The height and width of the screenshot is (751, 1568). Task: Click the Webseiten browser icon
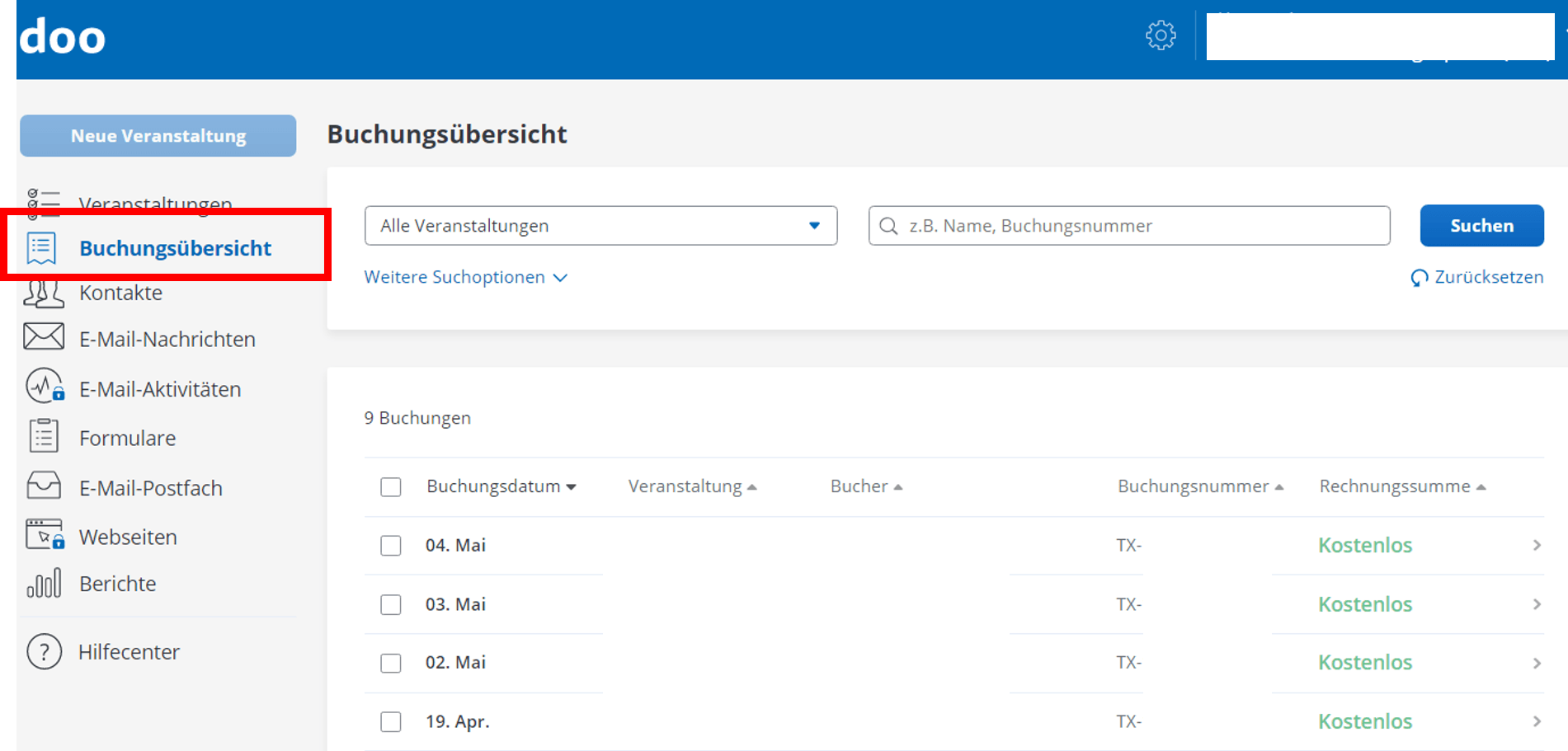[x=44, y=535]
